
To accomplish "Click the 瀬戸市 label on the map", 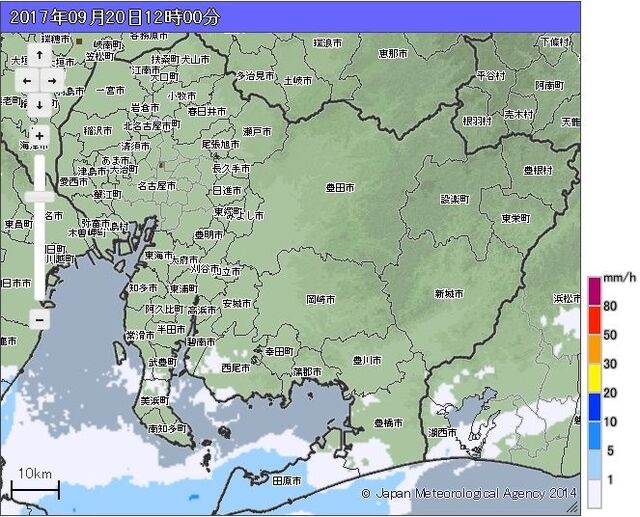I will pos(257,131).
